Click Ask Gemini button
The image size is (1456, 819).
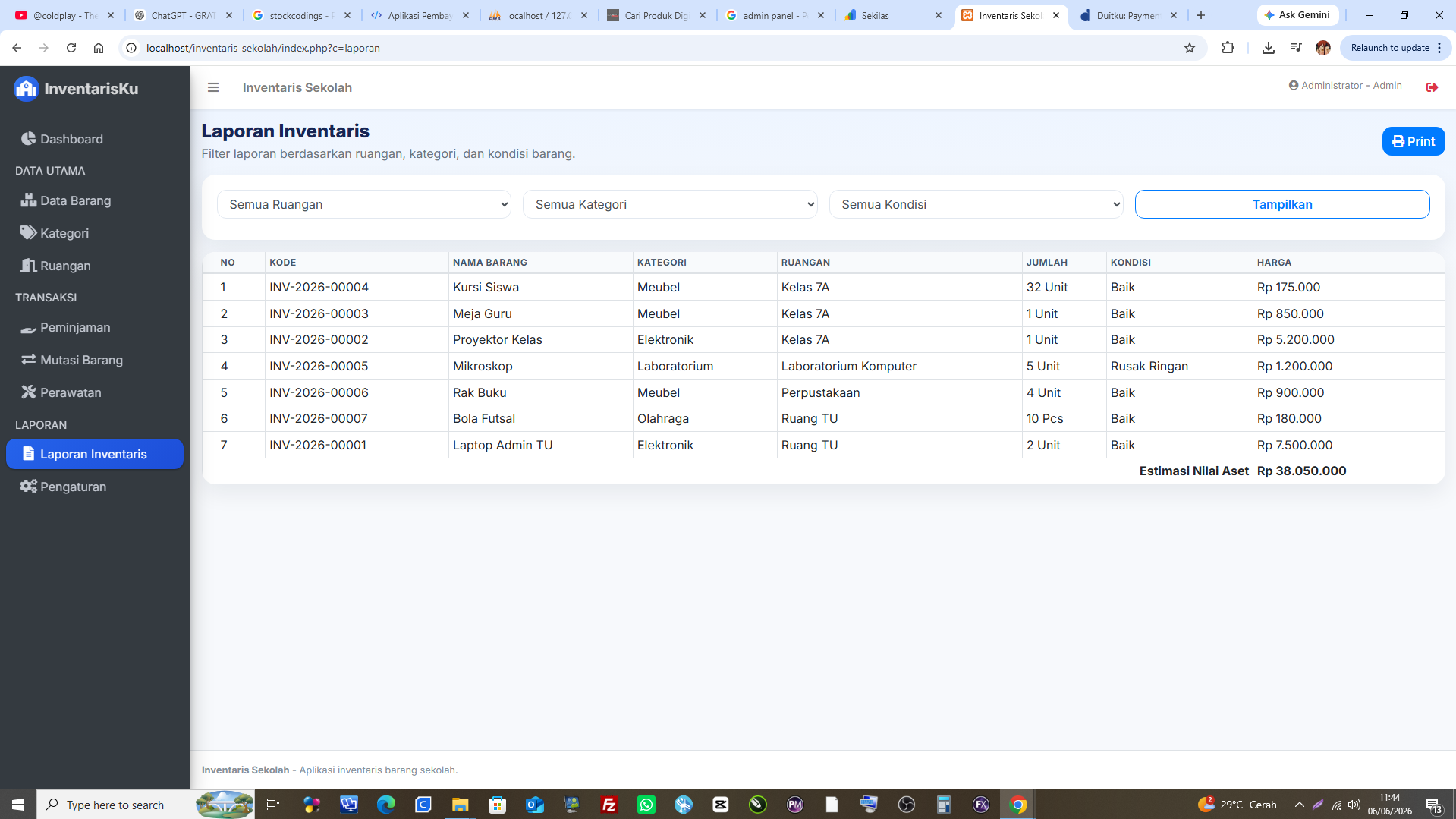point(1297,15)
